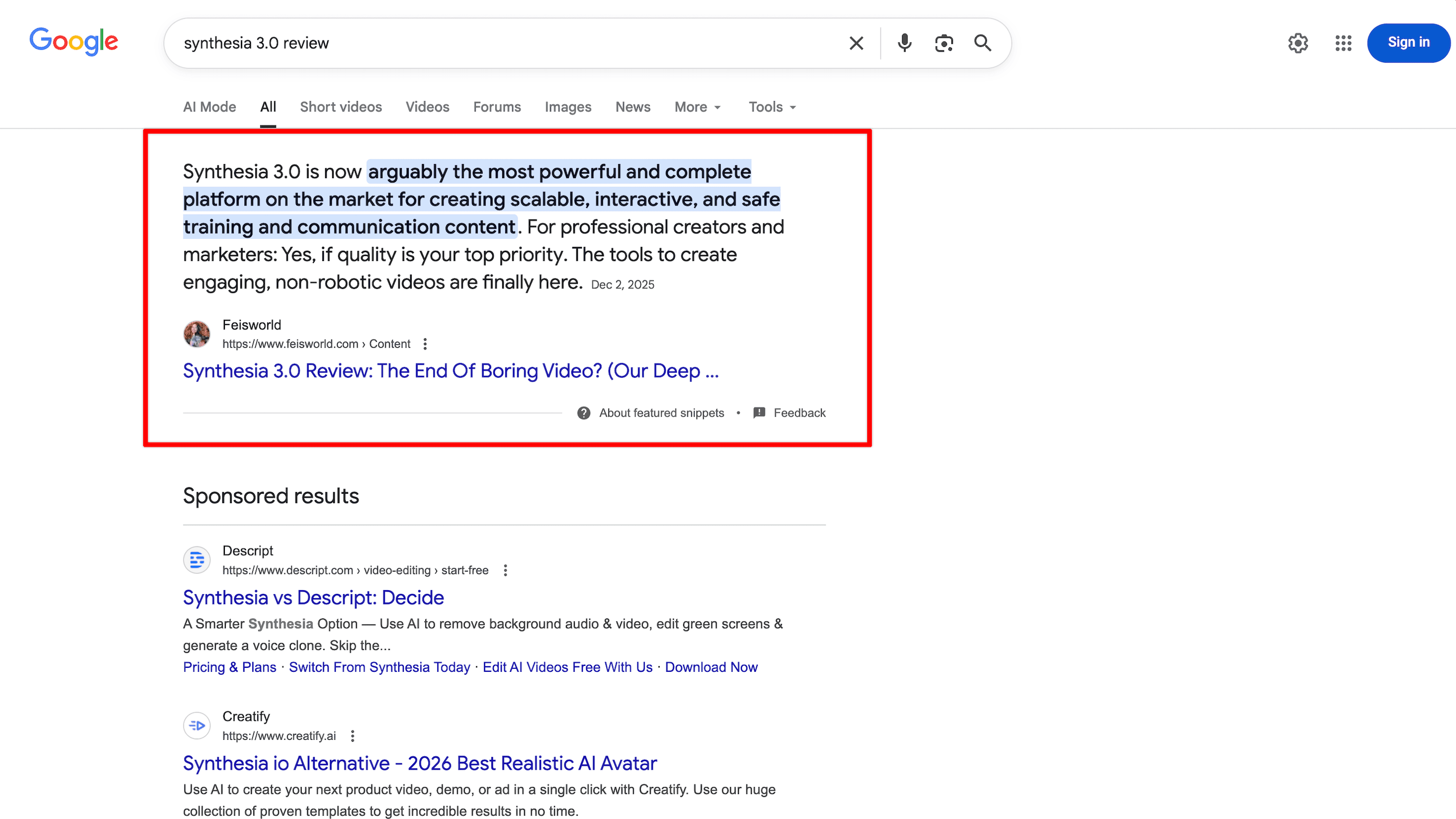This screenshot has width=1456, height=819.
Task: Click the Feisworld site name text
Action: point(251,325)
